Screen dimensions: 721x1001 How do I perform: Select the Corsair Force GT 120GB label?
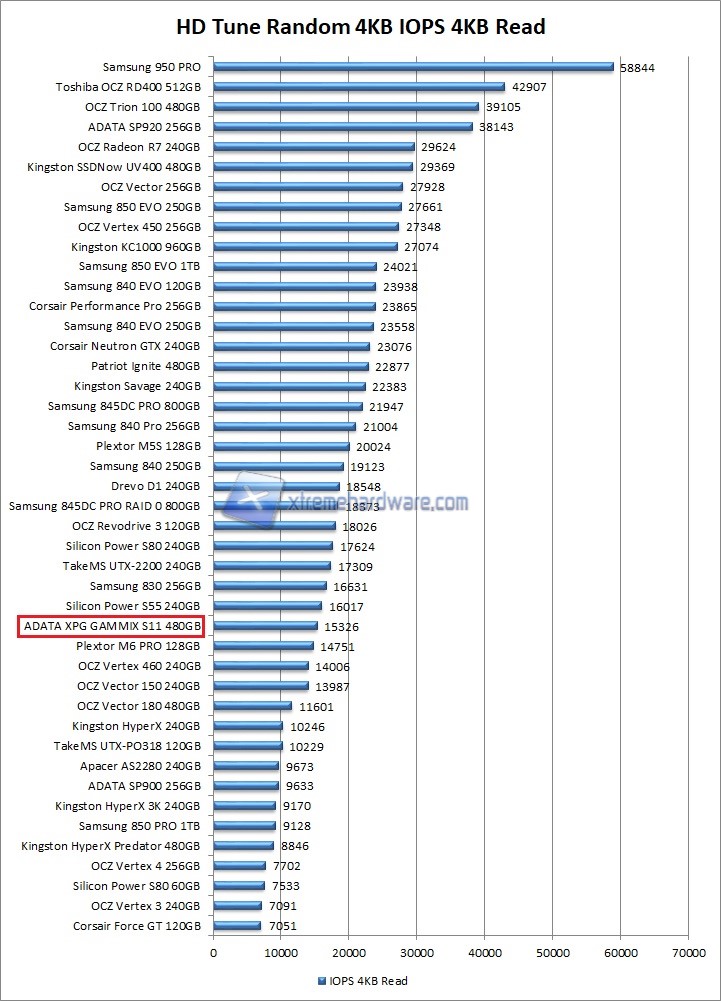coord(137,926)
